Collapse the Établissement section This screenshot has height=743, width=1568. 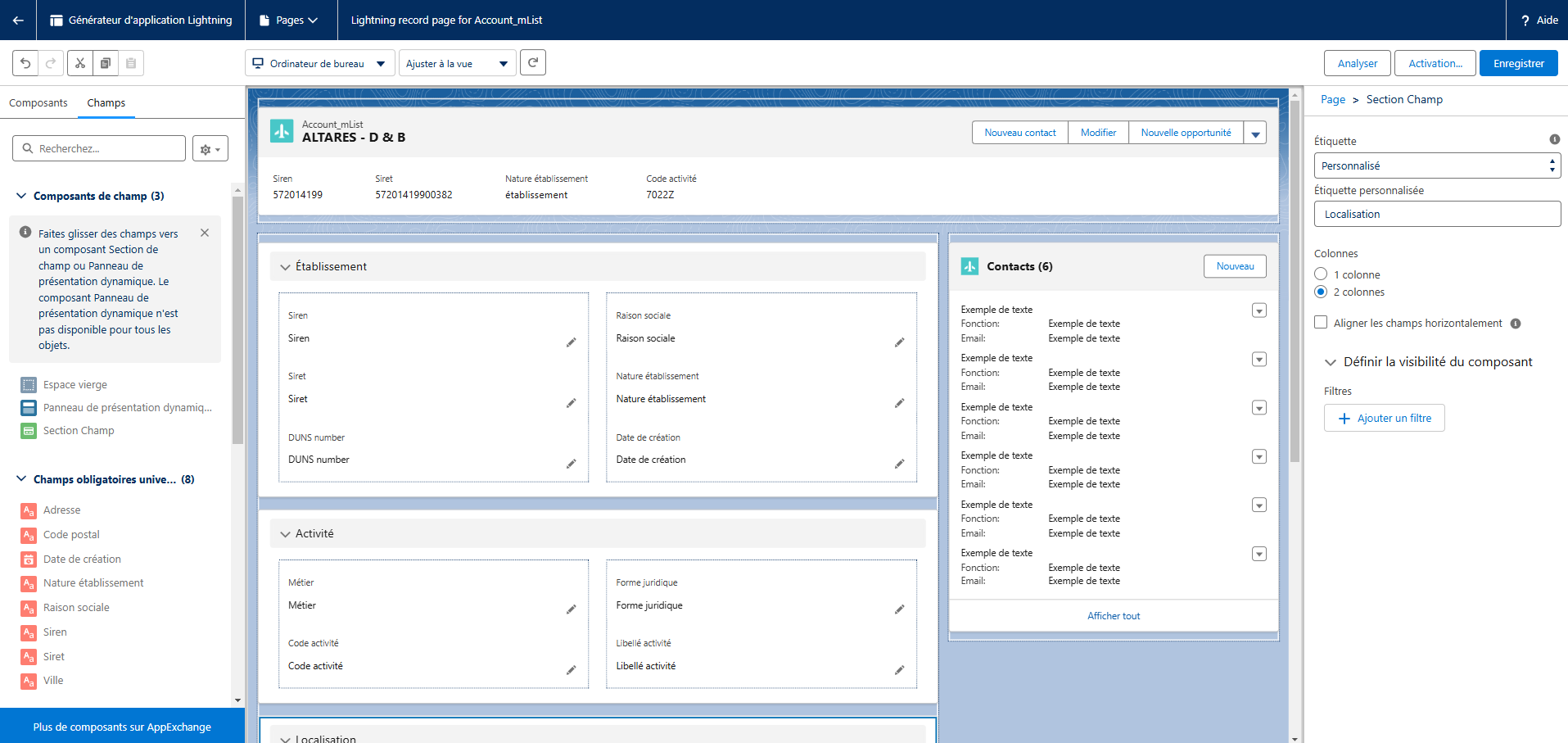point(285,267)
